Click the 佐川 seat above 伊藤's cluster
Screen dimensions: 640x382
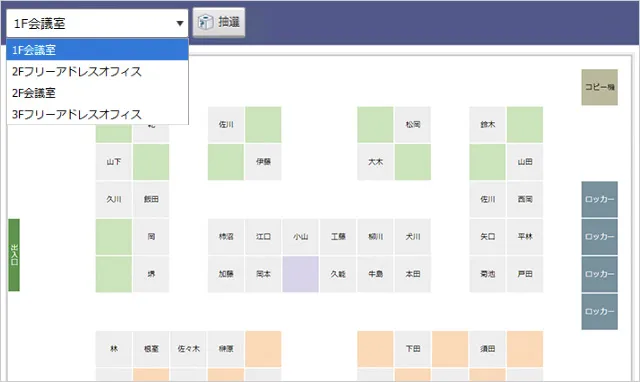[x=226, y=124]
